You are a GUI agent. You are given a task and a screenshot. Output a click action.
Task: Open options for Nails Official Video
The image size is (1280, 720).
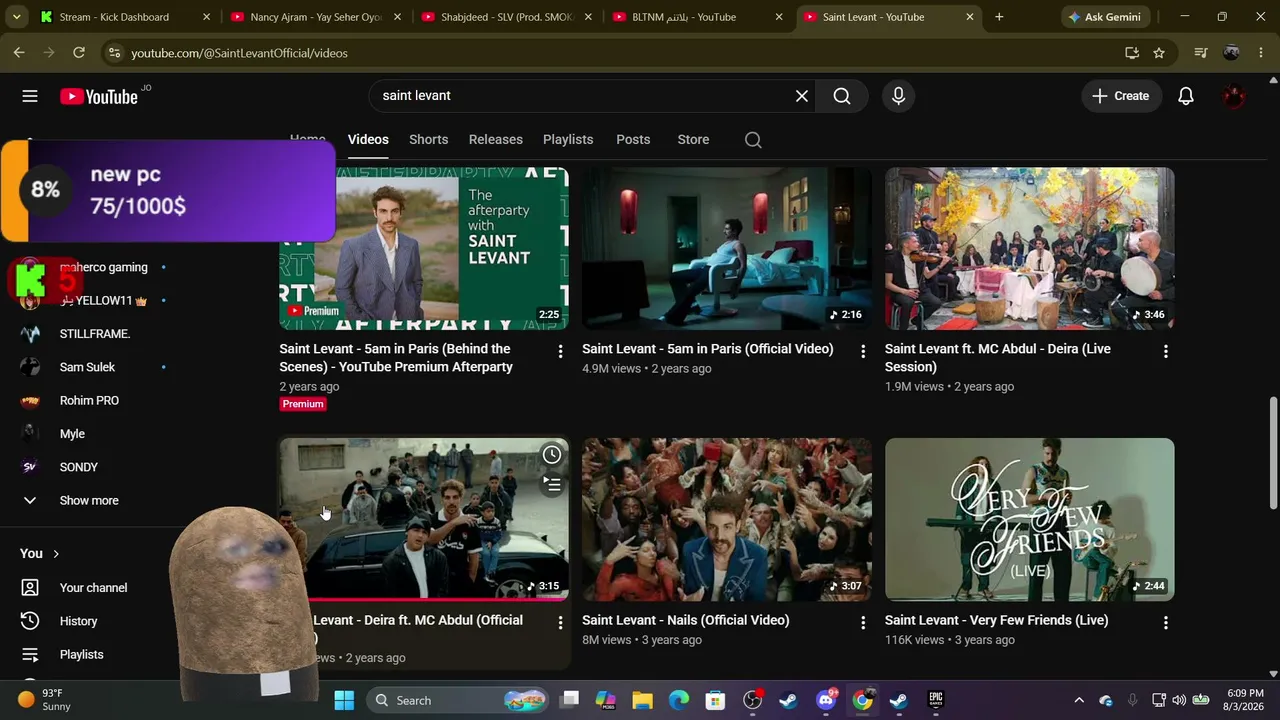(x=863, y=623)
